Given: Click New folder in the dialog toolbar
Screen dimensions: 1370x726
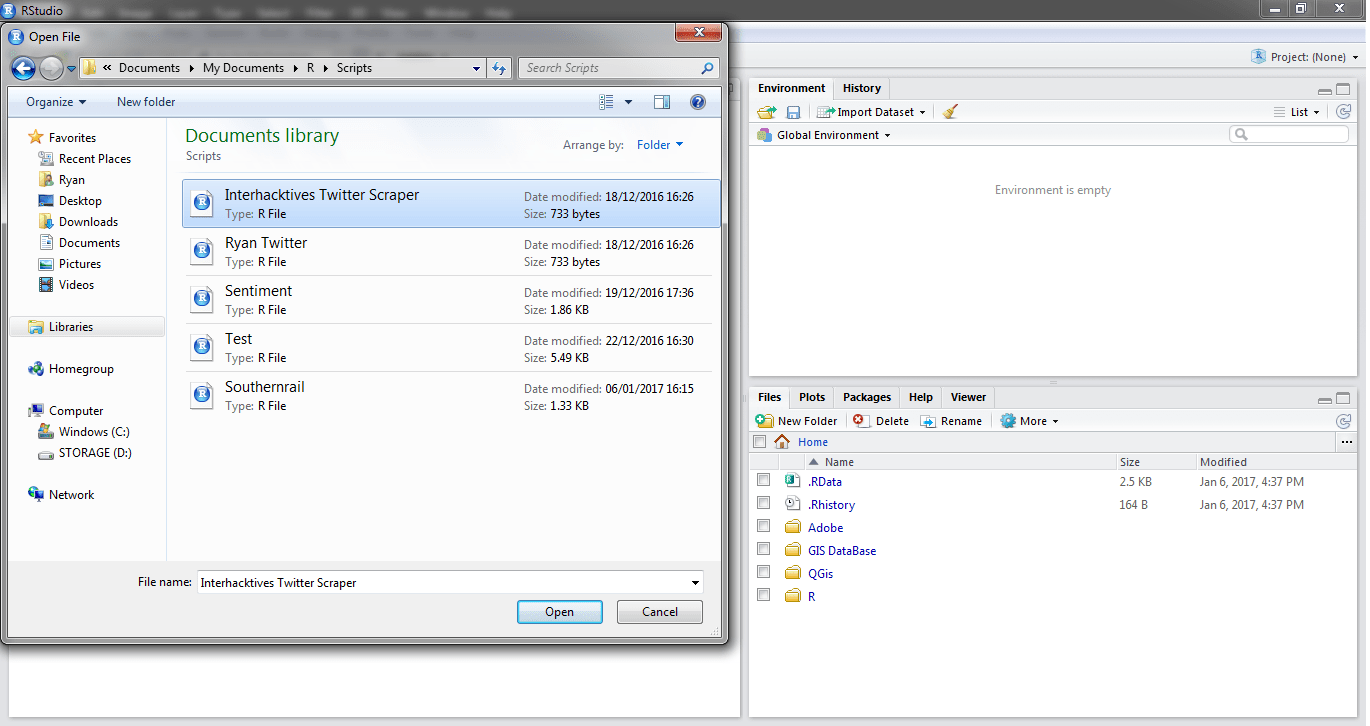Looking at the screenshot, I should (x=146, y=102).
